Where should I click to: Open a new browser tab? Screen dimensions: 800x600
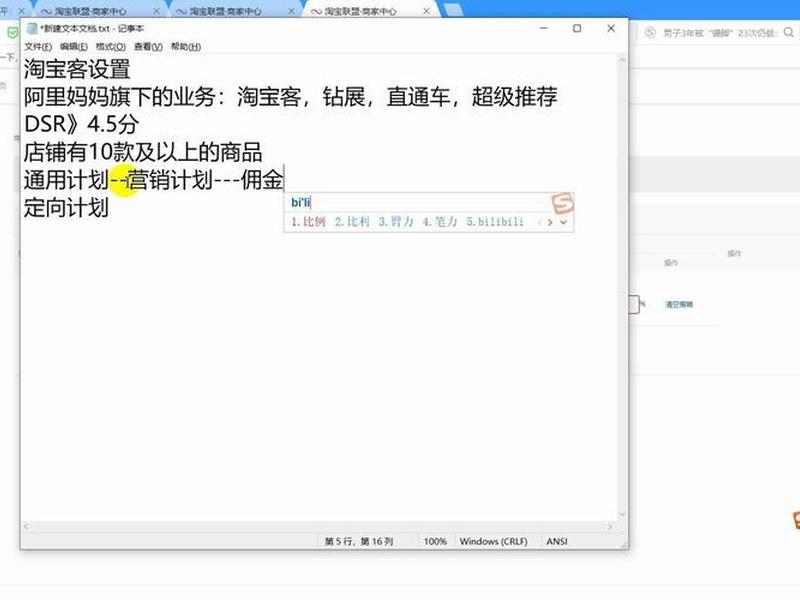454,10
